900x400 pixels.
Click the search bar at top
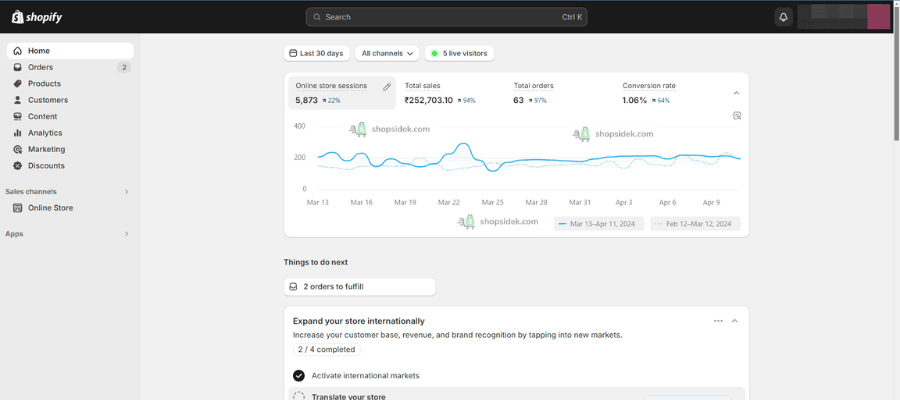[x=446, y=17]
